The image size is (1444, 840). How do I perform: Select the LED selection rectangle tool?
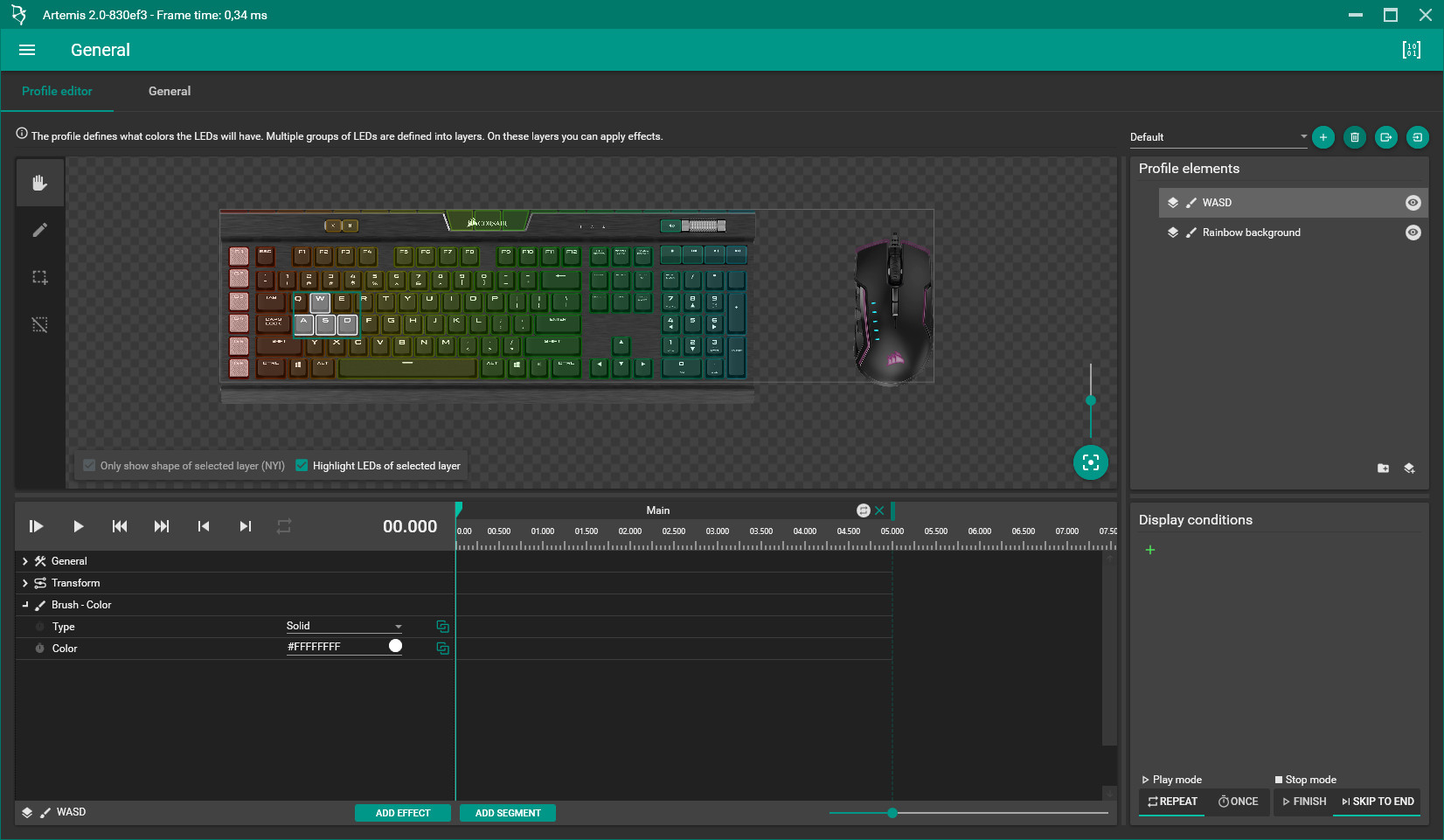[x=39, y=277]
